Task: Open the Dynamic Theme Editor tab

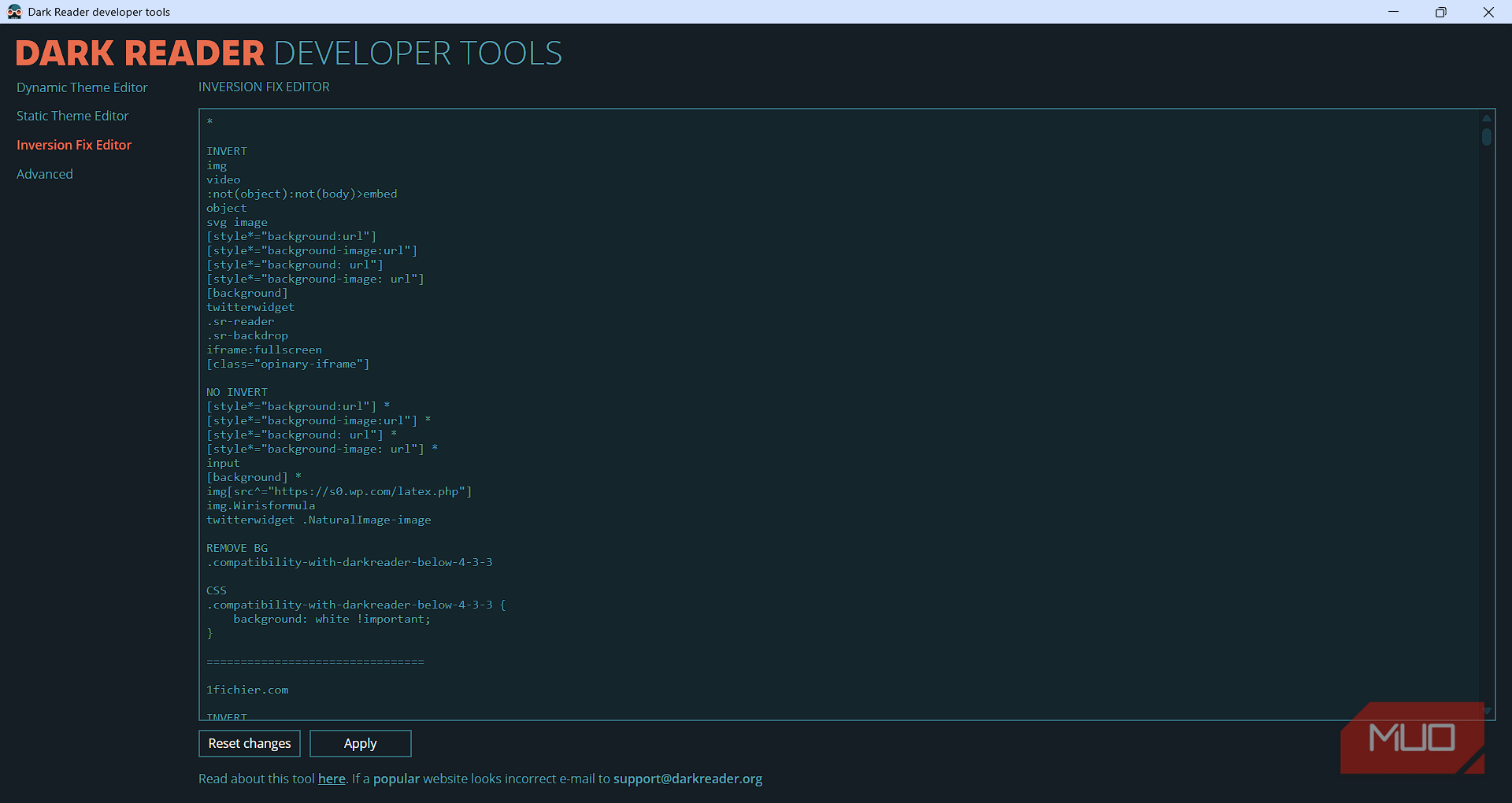Action: (82, 87)
